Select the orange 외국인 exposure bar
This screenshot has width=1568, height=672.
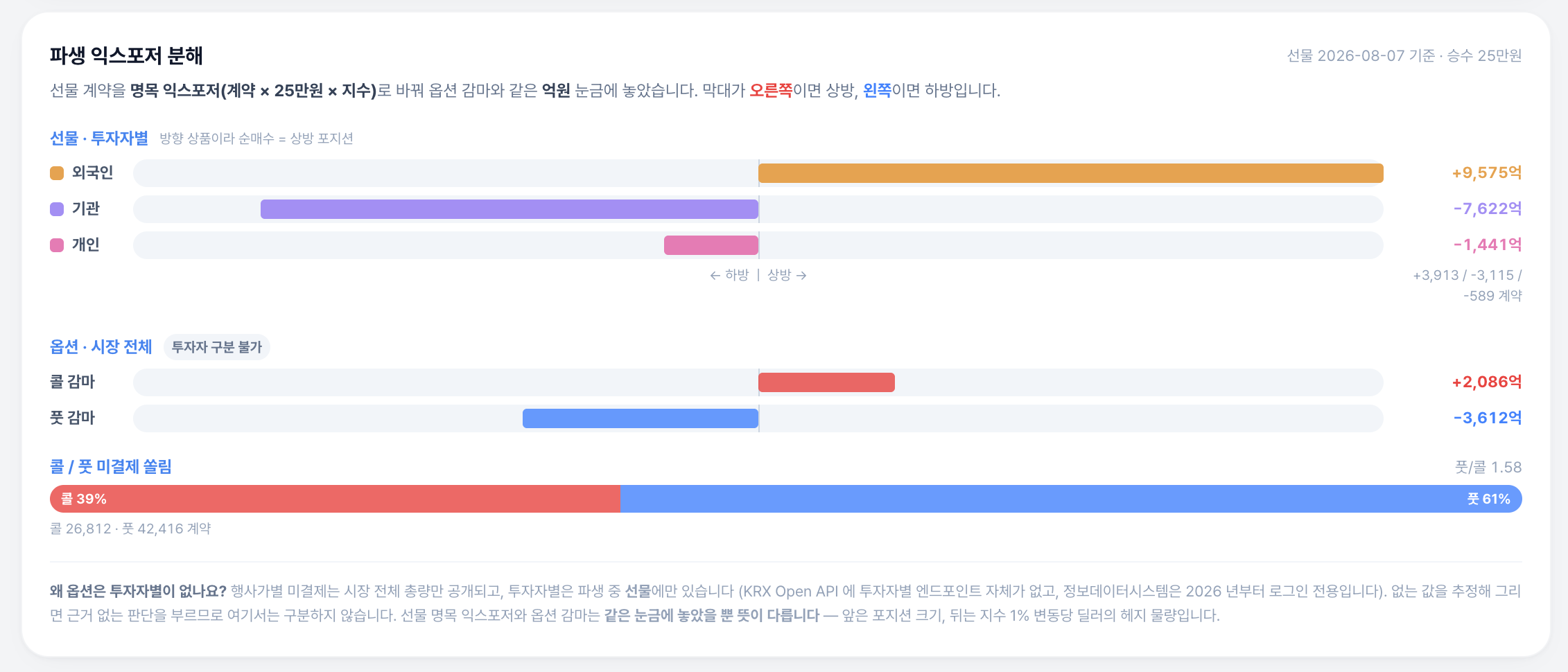(1071, 173)
